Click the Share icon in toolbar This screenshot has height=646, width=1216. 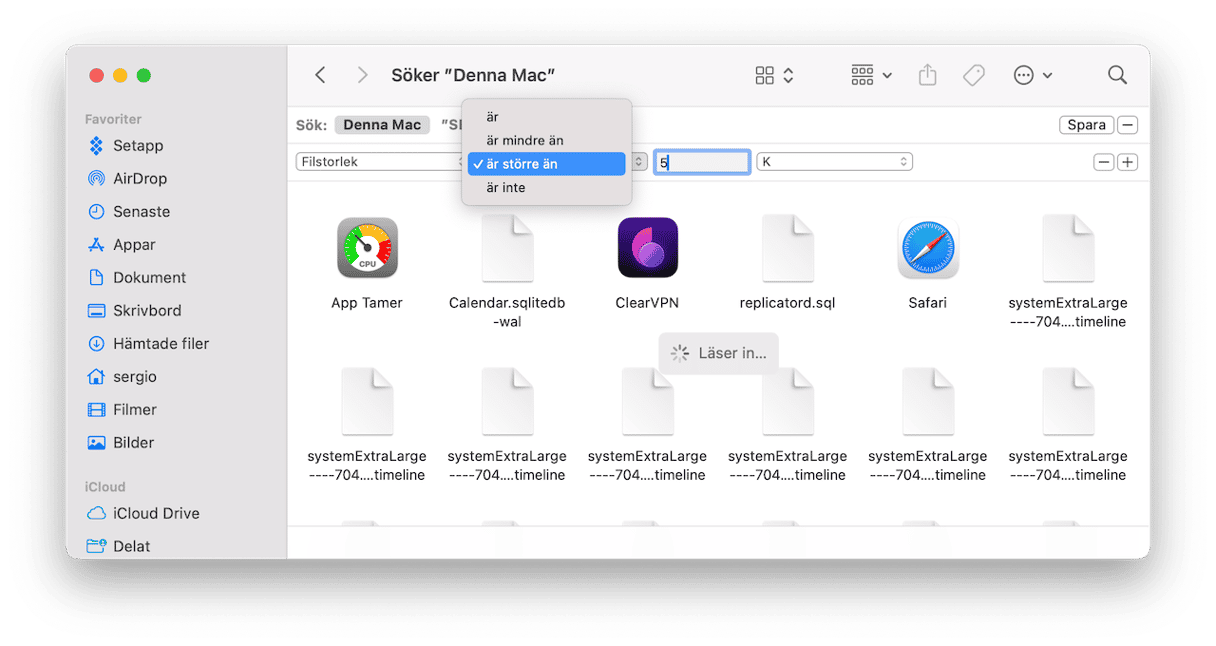[927, 75]
